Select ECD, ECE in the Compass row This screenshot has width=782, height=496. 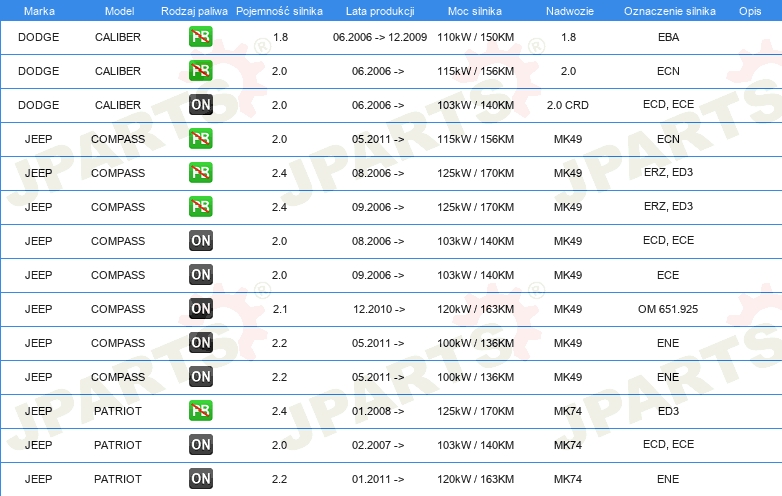pos(668,240)
